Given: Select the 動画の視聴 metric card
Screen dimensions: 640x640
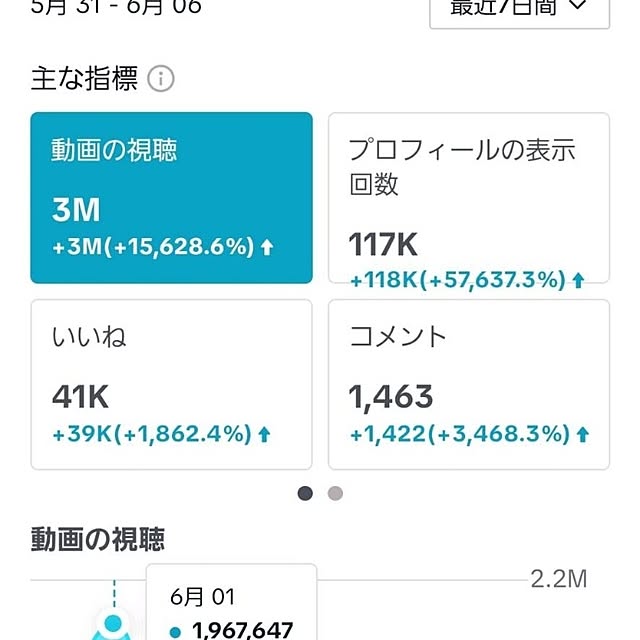Looking at the screenshot, I should click(x=171, y=198).
